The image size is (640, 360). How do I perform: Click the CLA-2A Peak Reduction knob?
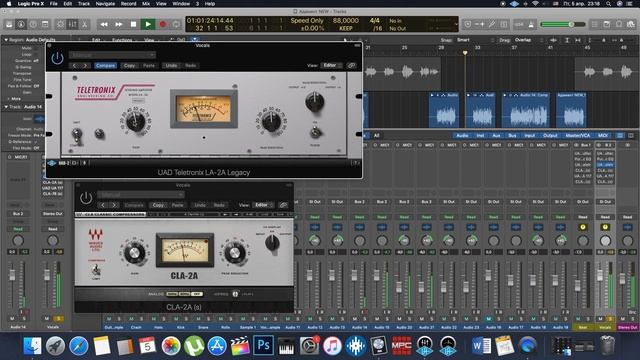[234, 253]
